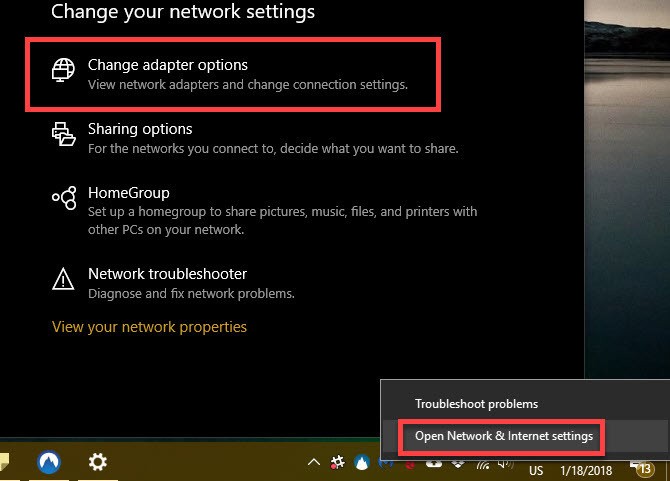
Task: Open the NordVPN mountain icon in taskbar
Action: click(49, 462)
